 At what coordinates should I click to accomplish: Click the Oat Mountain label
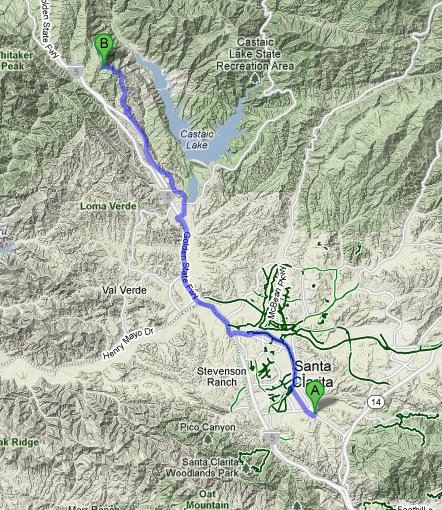[207, 499]
